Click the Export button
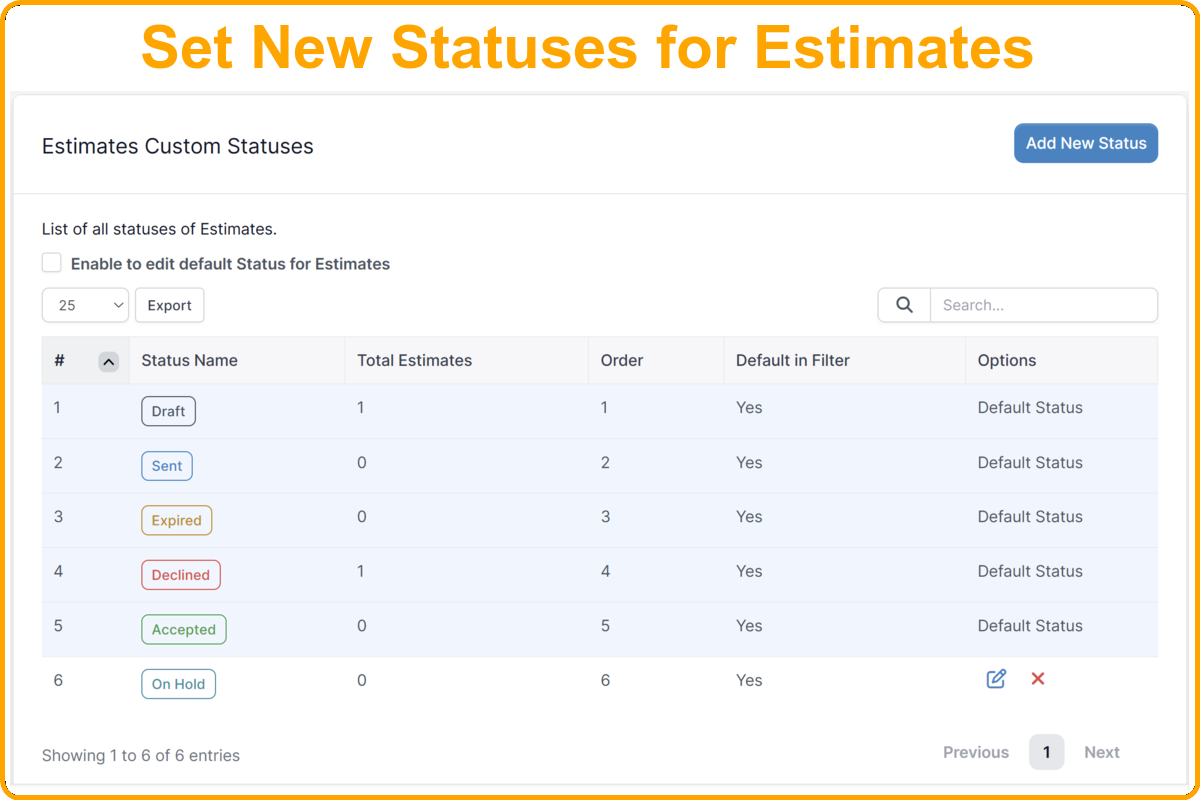This screenshot has width=1200, height=800. tap(169, 304)
